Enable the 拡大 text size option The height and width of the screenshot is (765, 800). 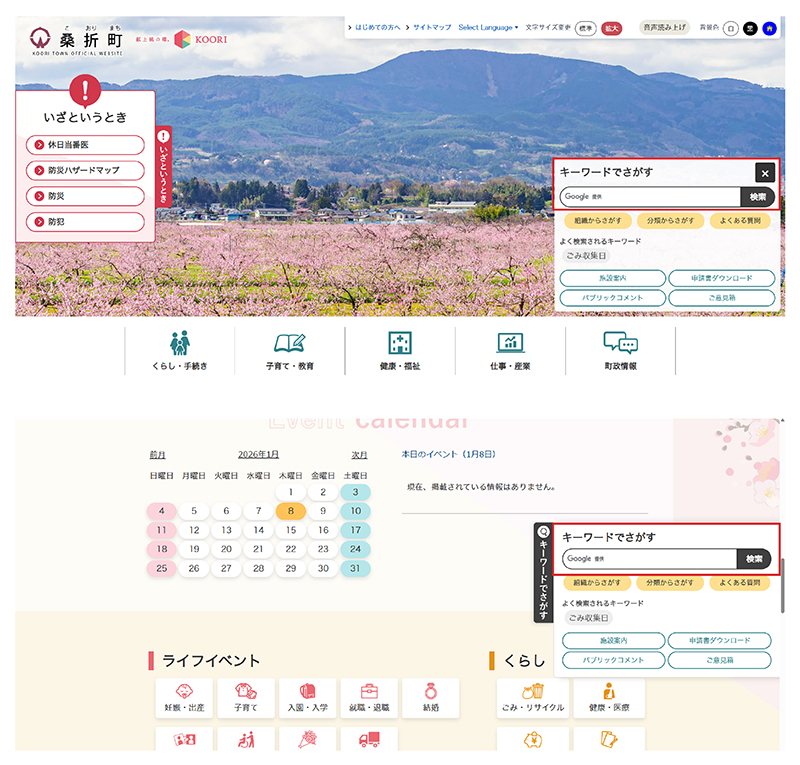[x=612, y=28]
